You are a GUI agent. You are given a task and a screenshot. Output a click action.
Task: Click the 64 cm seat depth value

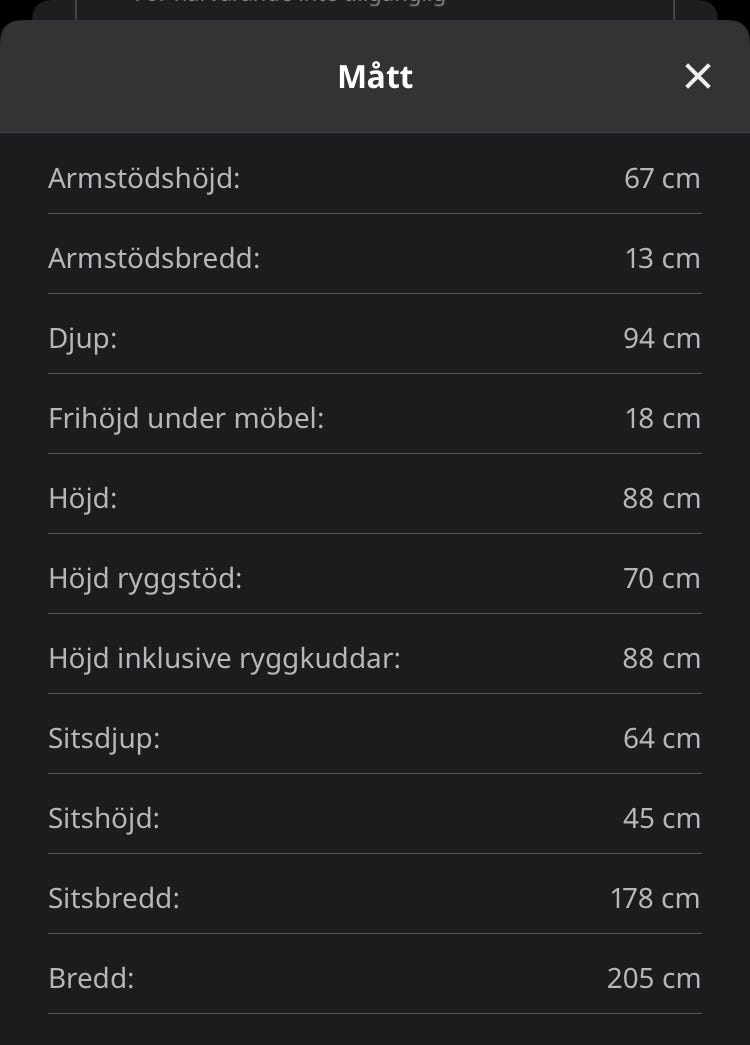point(662,739)
